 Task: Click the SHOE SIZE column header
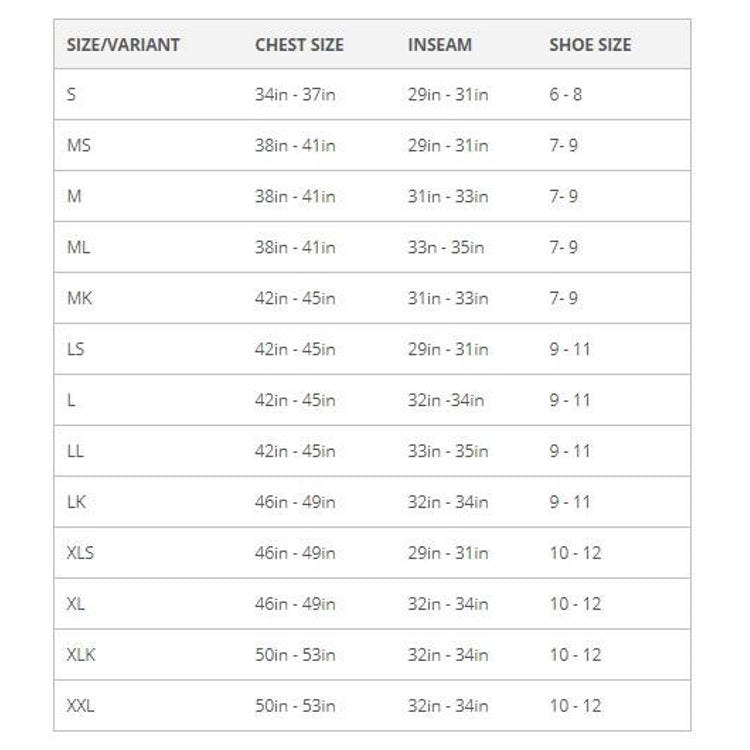pyautogui.click(x=590, y=45)
